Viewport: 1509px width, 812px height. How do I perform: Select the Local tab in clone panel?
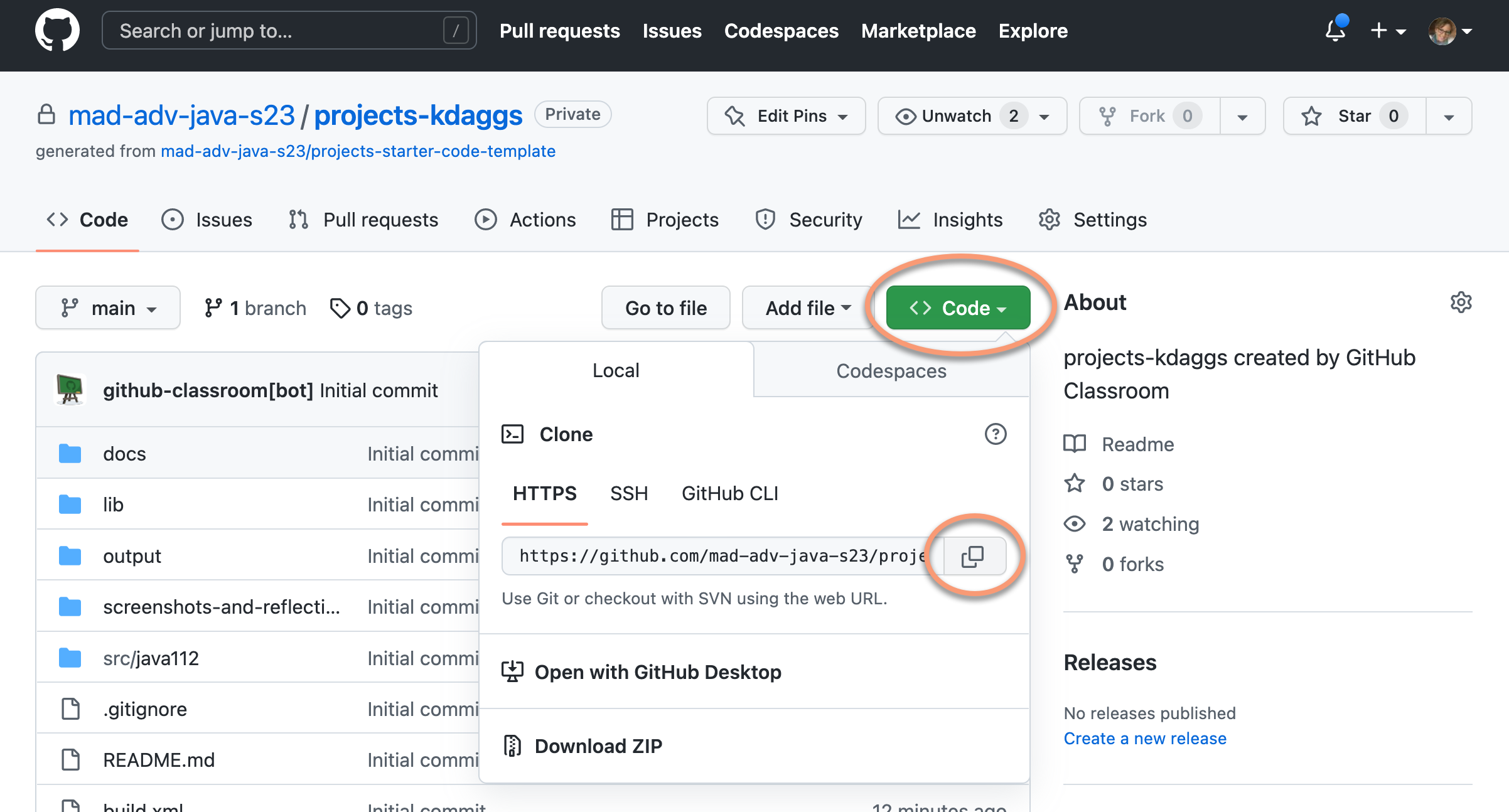click(616, 370)
